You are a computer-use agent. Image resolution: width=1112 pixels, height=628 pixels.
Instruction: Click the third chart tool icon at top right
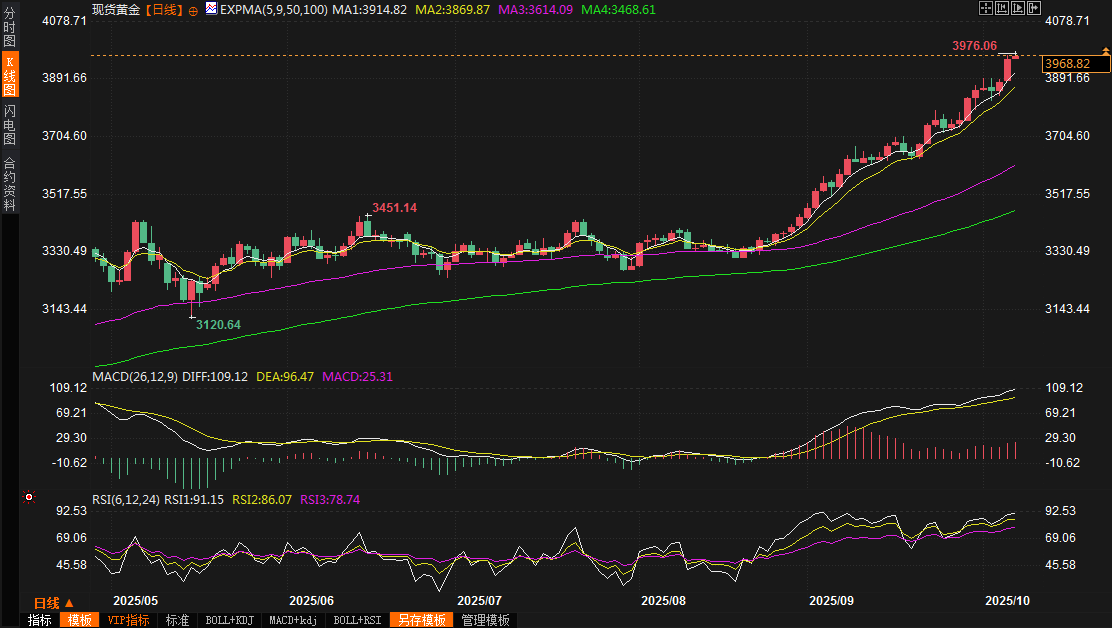1018,8
